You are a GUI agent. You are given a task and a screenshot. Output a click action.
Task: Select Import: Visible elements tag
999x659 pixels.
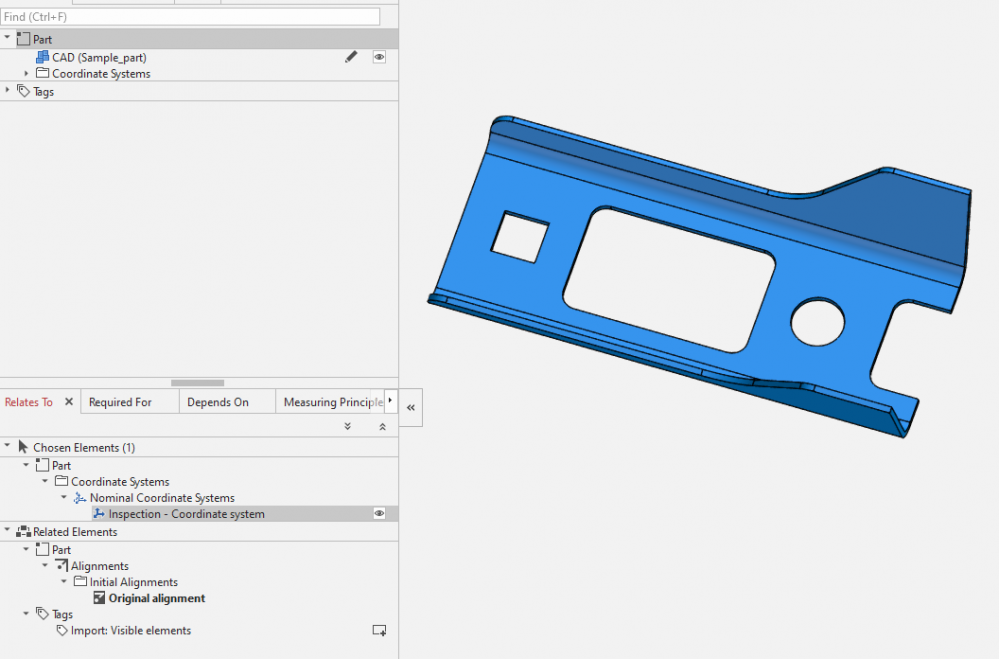click(x=130, y=631)
